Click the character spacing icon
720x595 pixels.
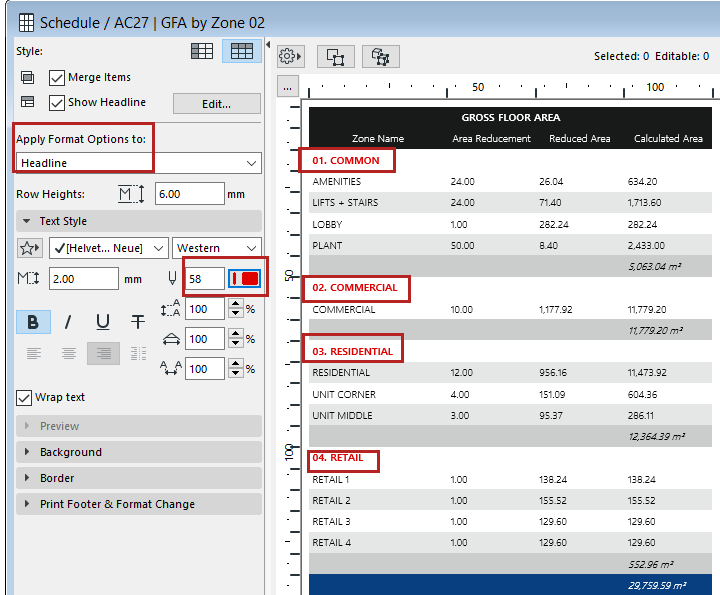point(170,368)
